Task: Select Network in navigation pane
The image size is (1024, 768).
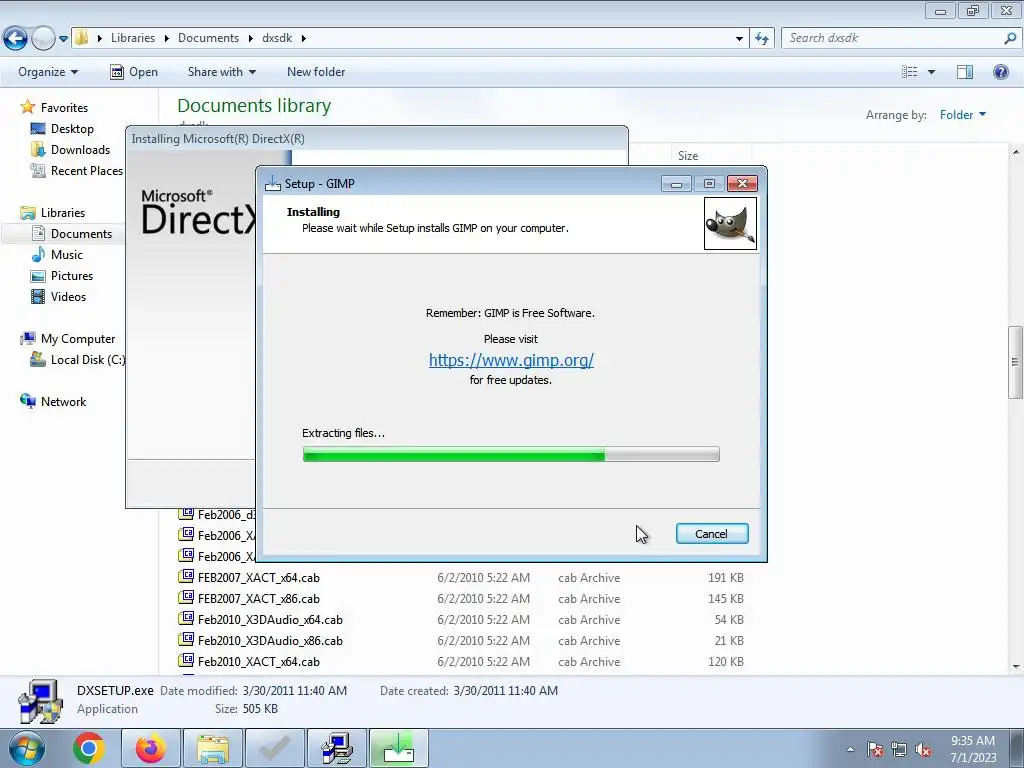Action: click(x=63, y=402)
